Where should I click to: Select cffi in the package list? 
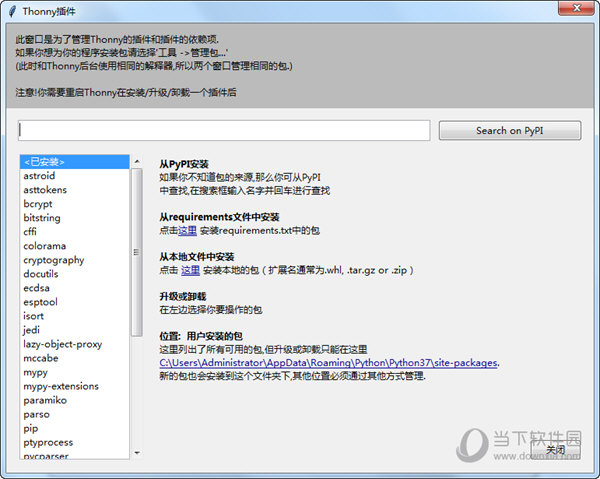coord(74,232)
